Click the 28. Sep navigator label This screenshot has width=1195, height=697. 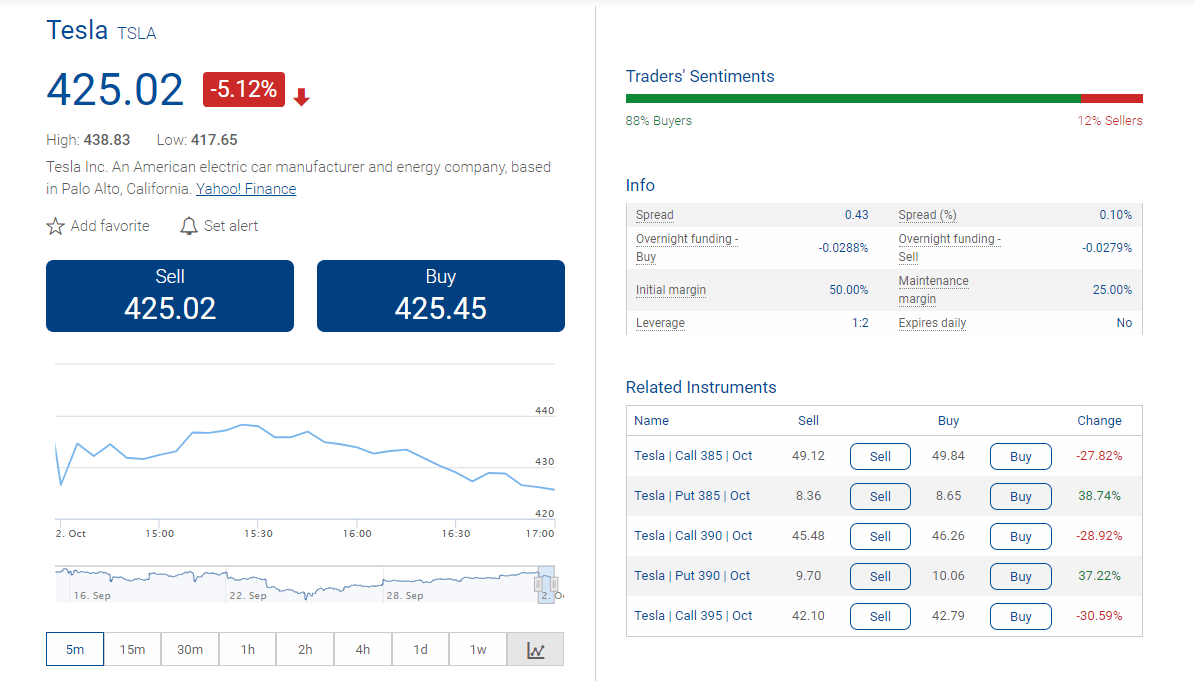pyautogui.click(x=405, y=596)
